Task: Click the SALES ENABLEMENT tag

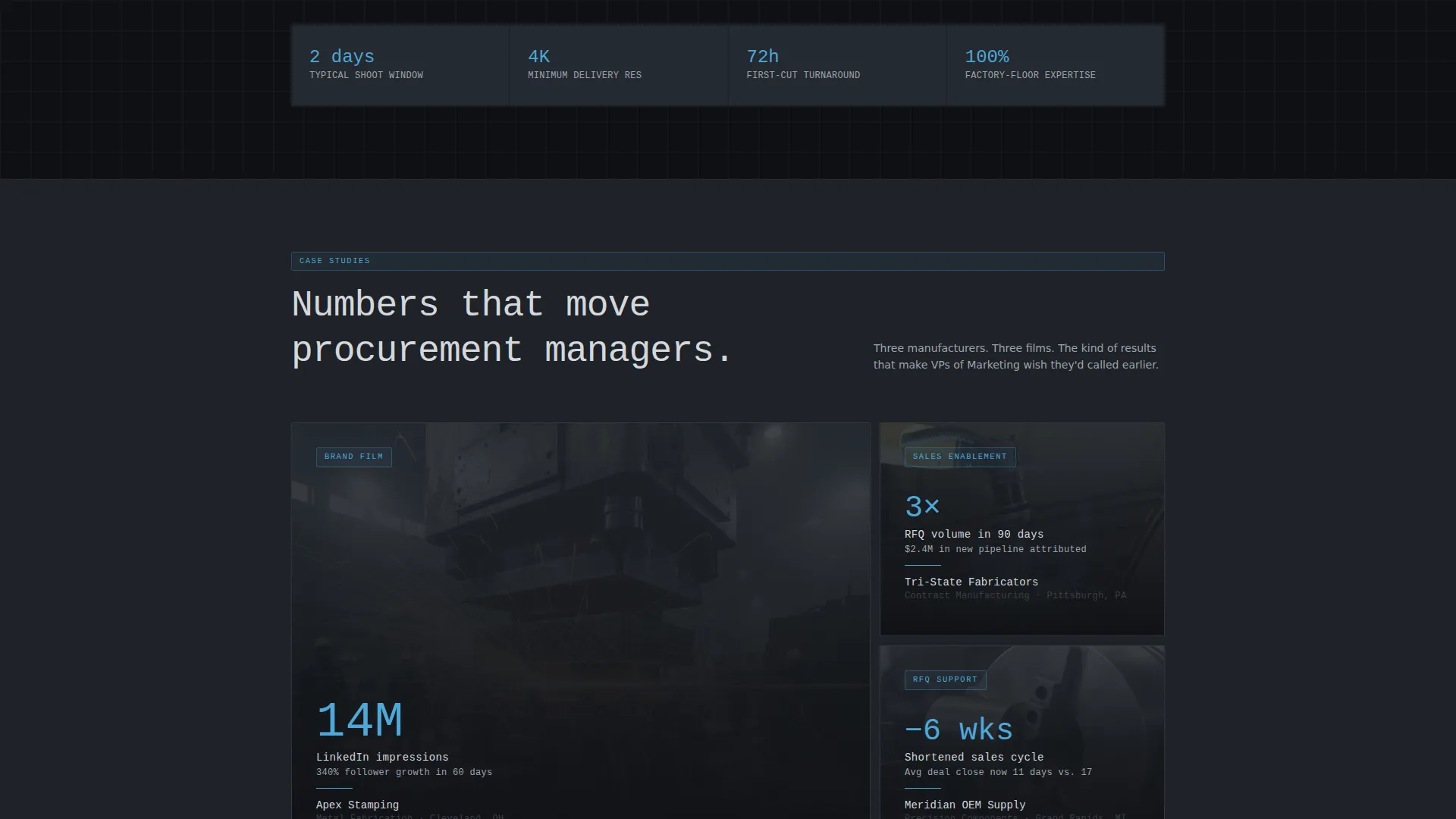Action: (960, 457)
